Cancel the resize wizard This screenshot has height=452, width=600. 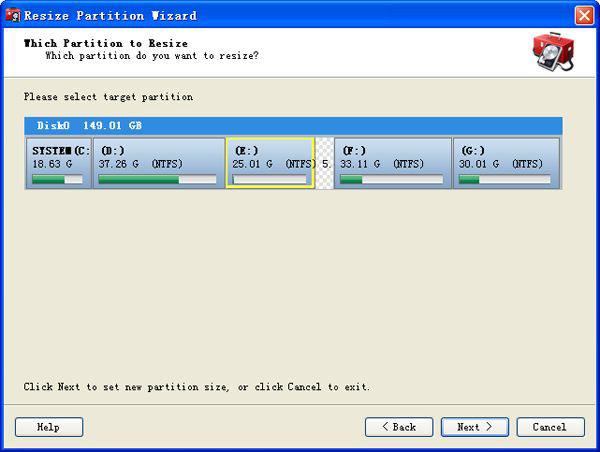click(x=550, y=427)
